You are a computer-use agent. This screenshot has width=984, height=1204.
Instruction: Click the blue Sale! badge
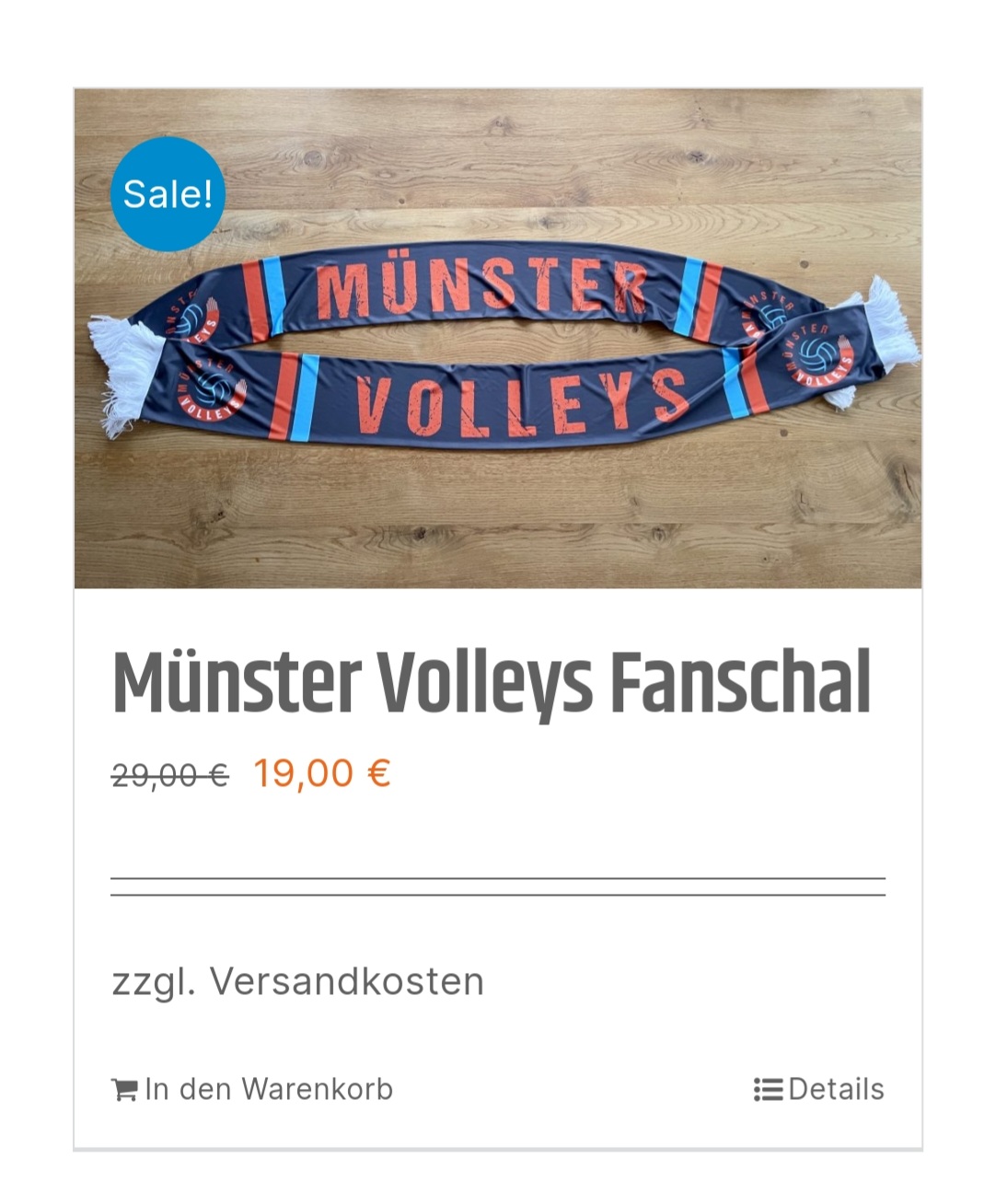[168, 194]
